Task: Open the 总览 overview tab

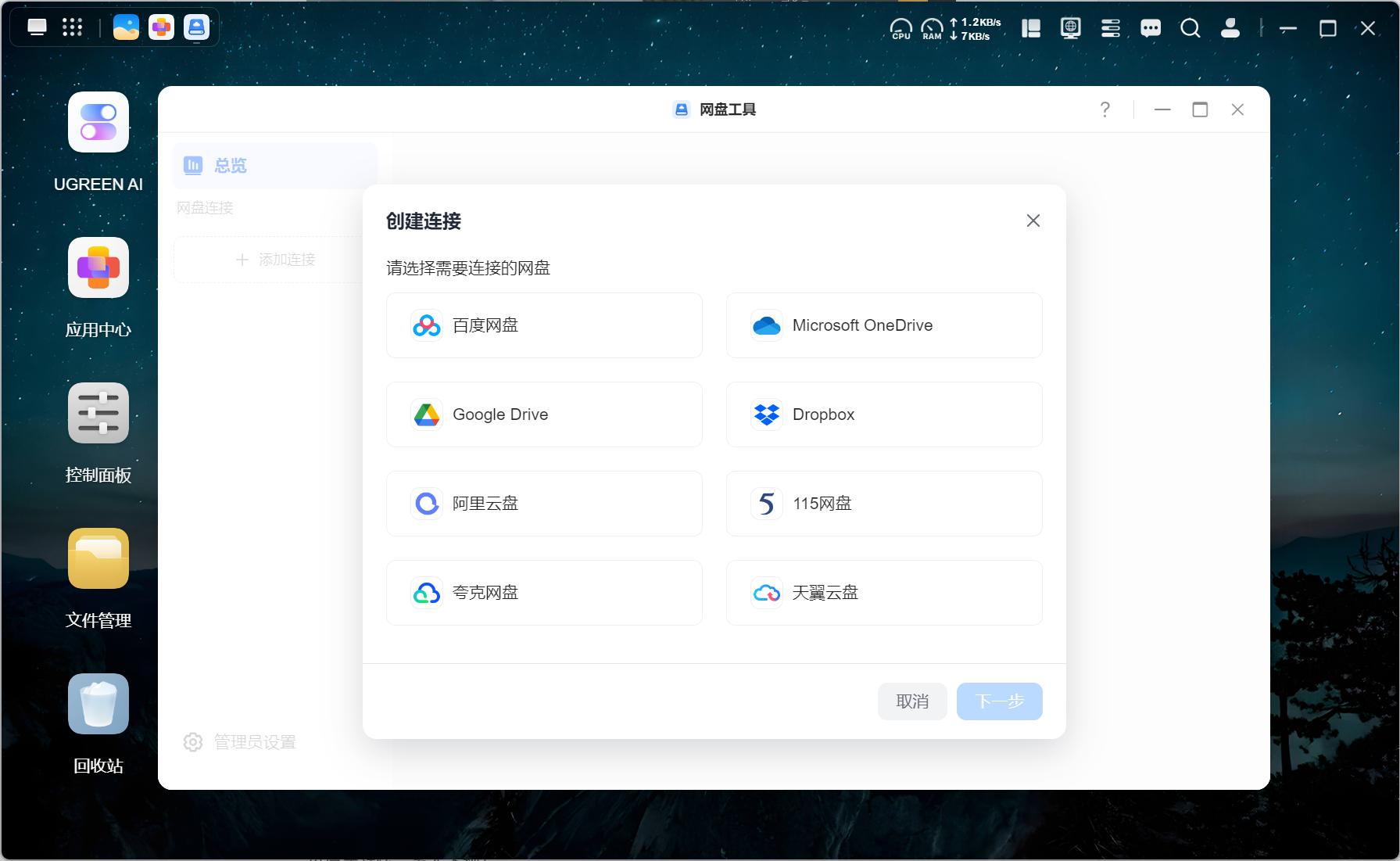Action: click(x=274, y=166)
